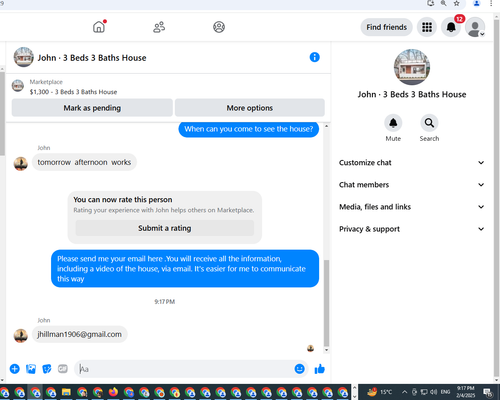Open the network tray icon
This screenshot has width=500, height=400.
pyautogui.click(x=424, y=392)
